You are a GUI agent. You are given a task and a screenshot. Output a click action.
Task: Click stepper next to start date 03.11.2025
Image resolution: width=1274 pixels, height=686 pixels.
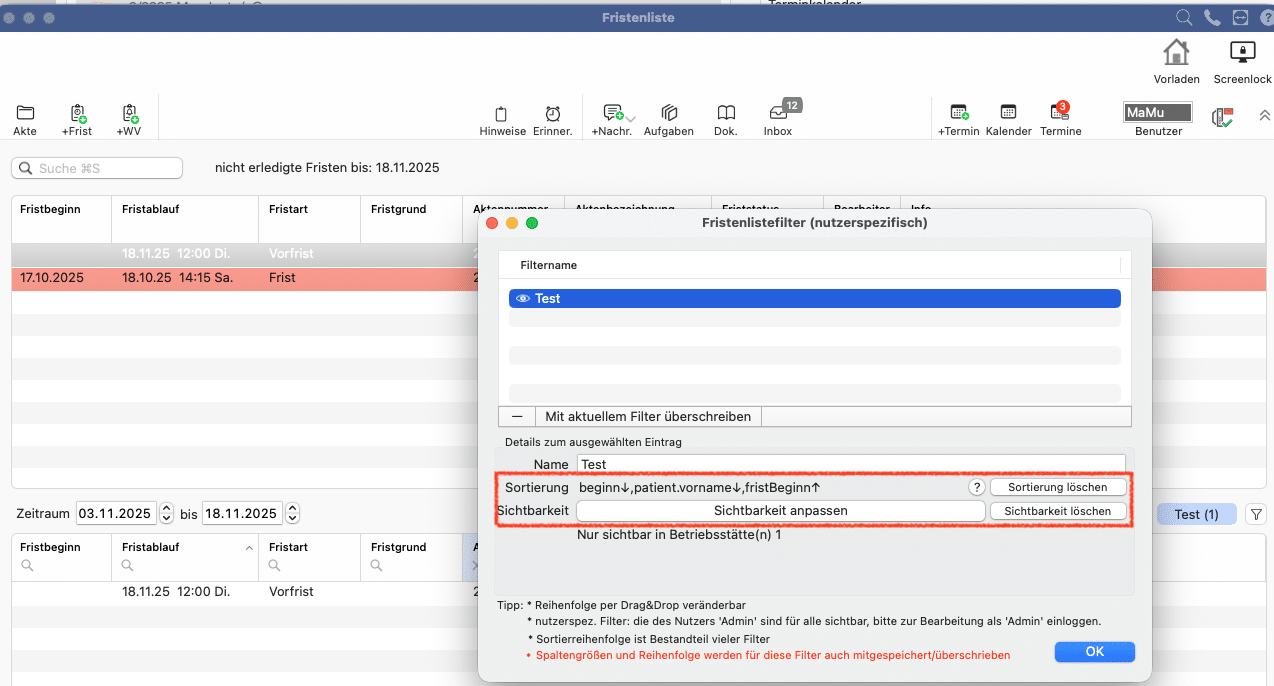167,514
